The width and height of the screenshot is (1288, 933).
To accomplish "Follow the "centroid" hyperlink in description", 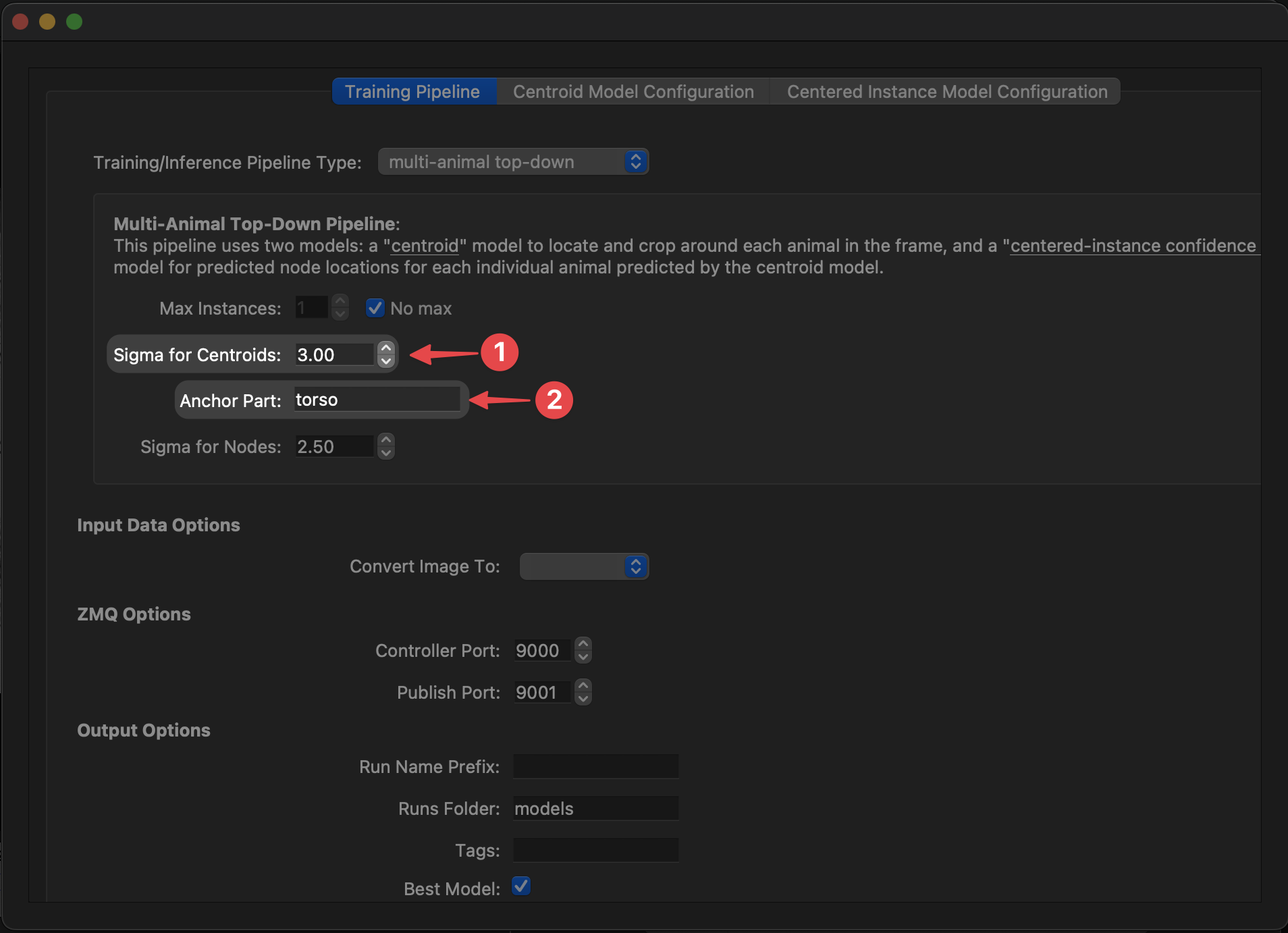I will pos(425,246).
